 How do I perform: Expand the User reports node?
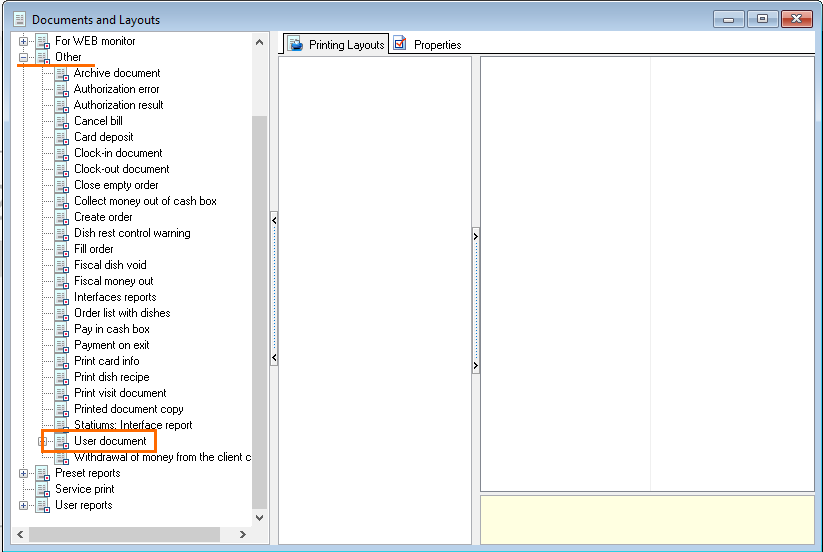point(24,505)
